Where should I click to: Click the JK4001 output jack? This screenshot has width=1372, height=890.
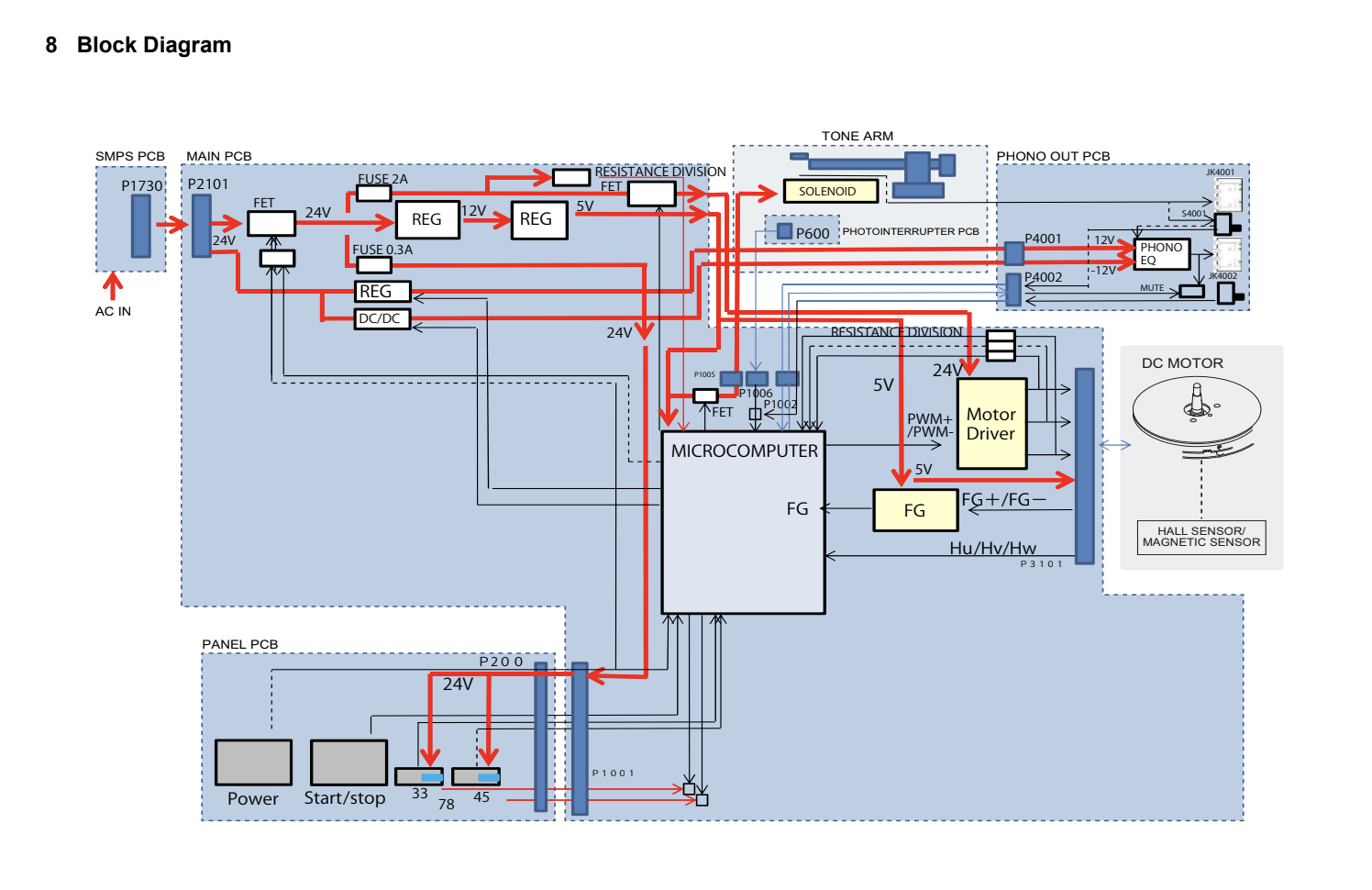[1228, 195]
